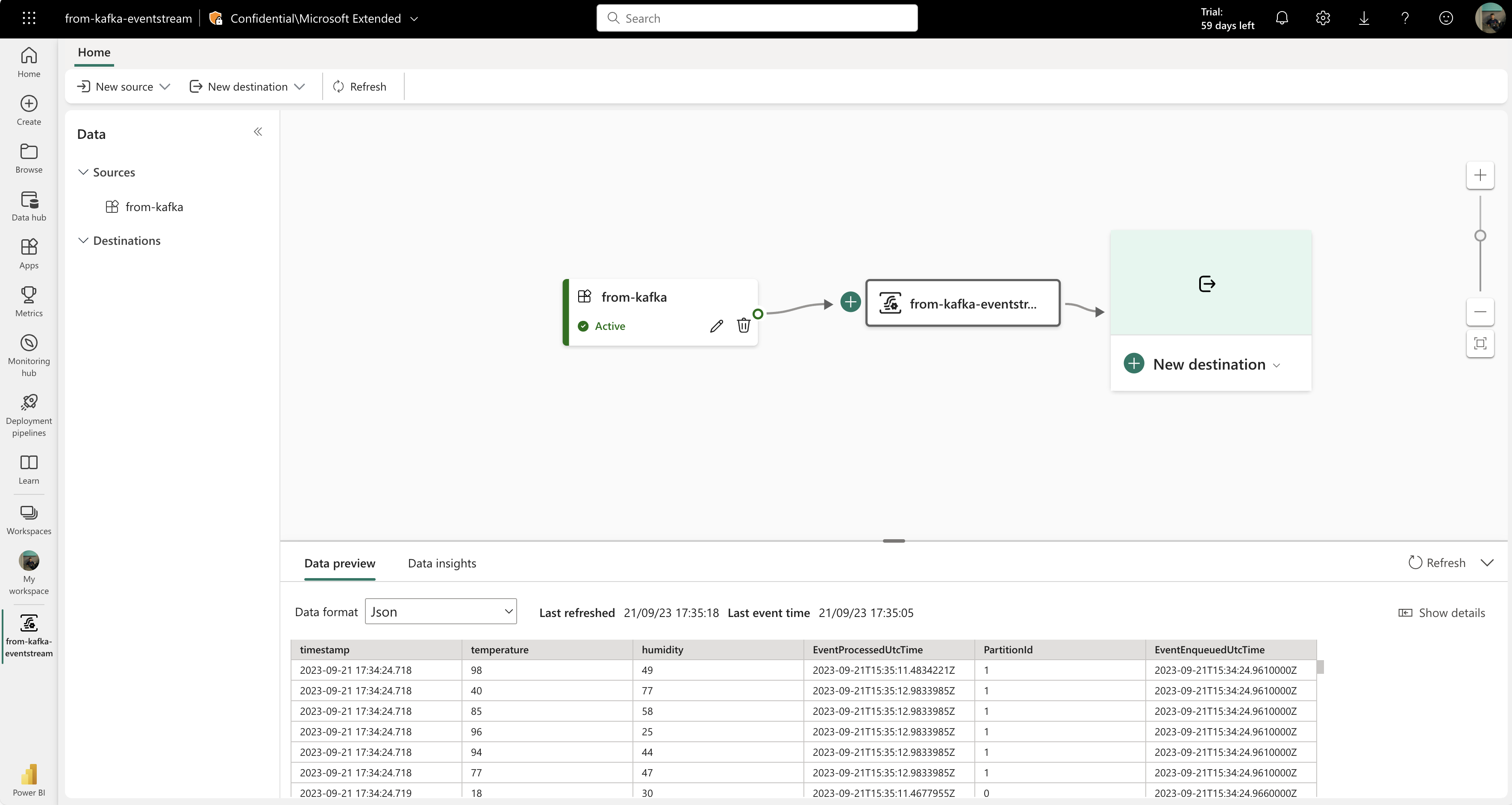1512x805 pixels.
Task: Click inside the Search box
Action: [x=756, y=18]
